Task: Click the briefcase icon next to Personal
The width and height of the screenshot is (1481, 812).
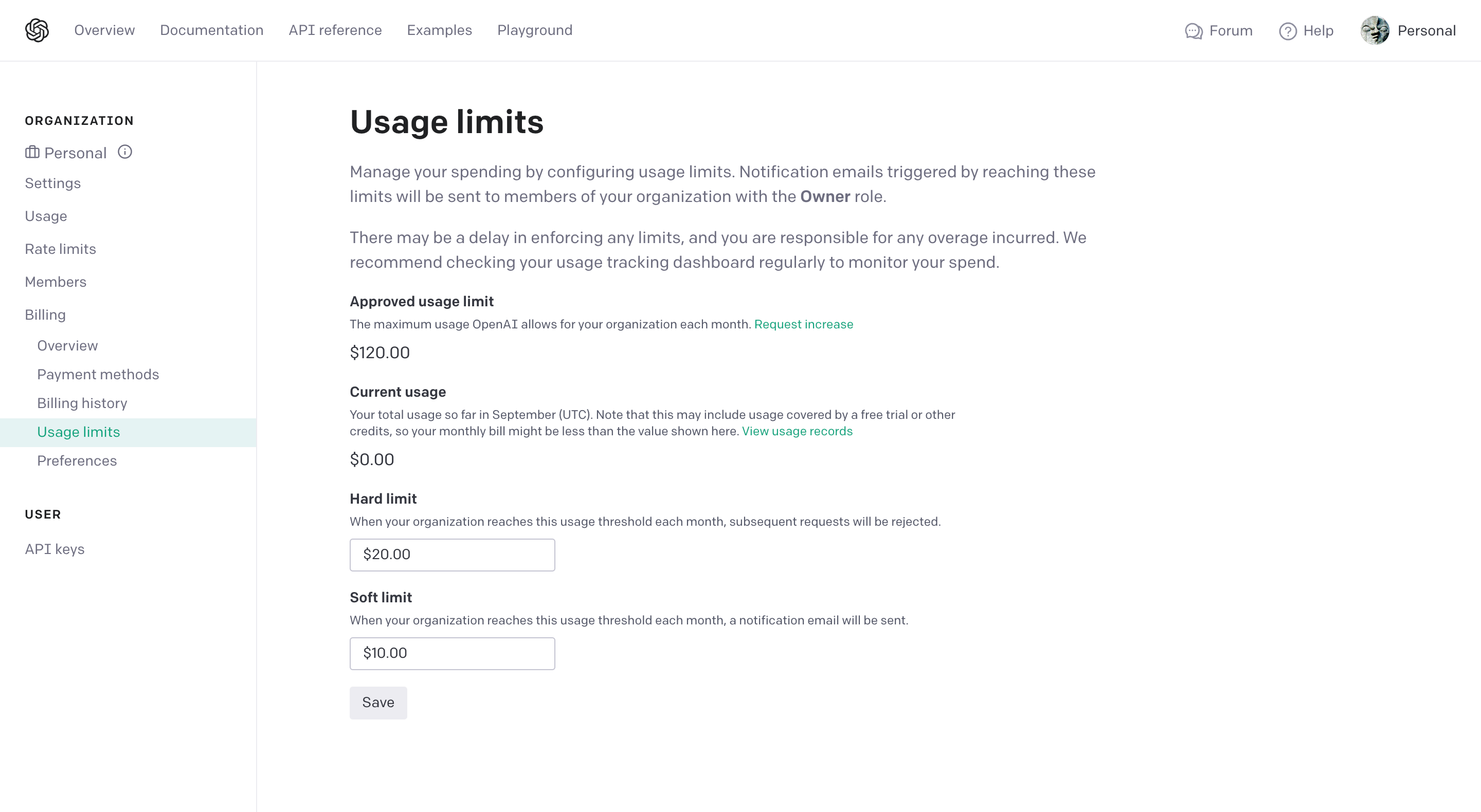Action: point(32,152)
